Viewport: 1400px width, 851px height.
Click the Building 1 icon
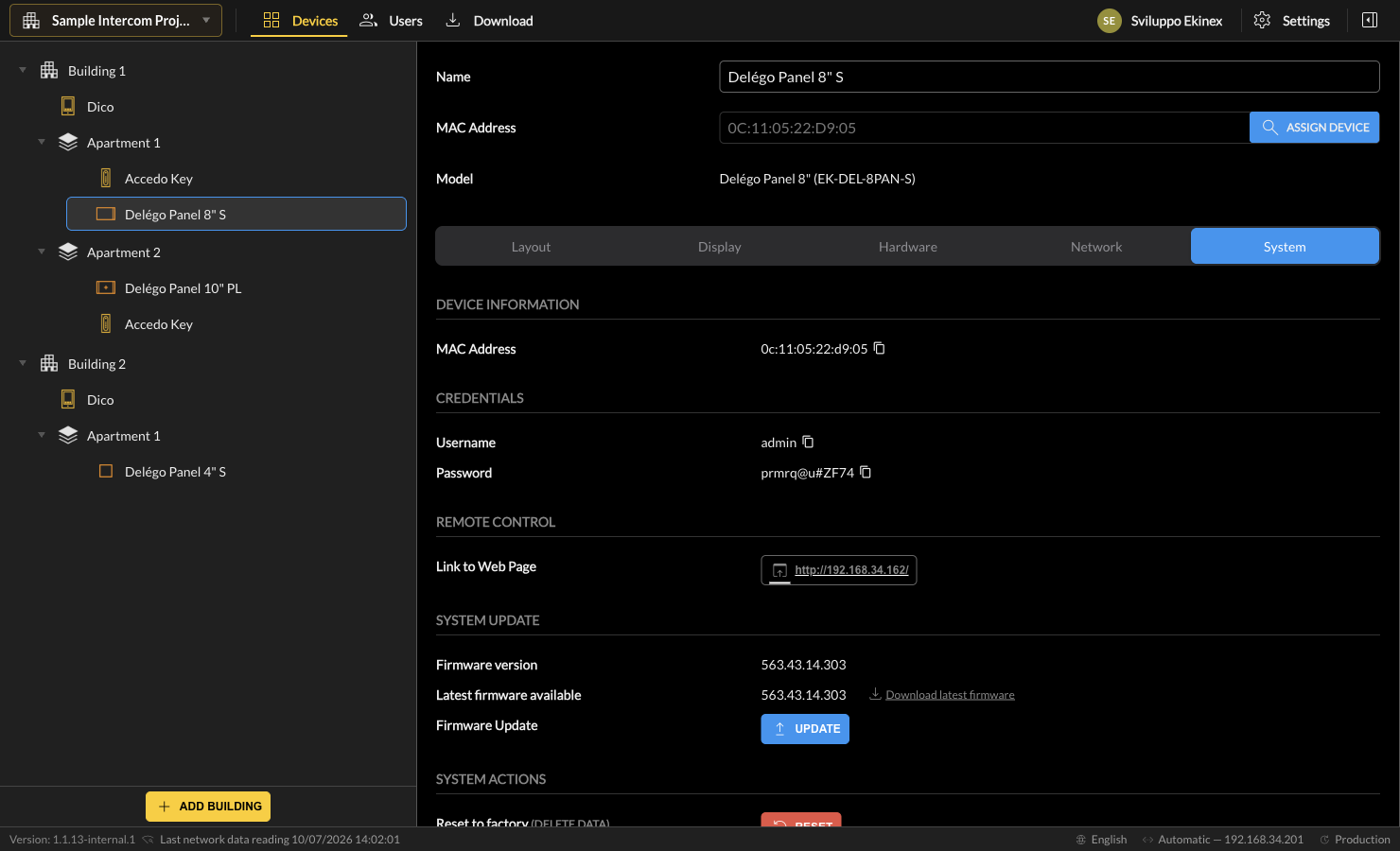pos(49,70)
